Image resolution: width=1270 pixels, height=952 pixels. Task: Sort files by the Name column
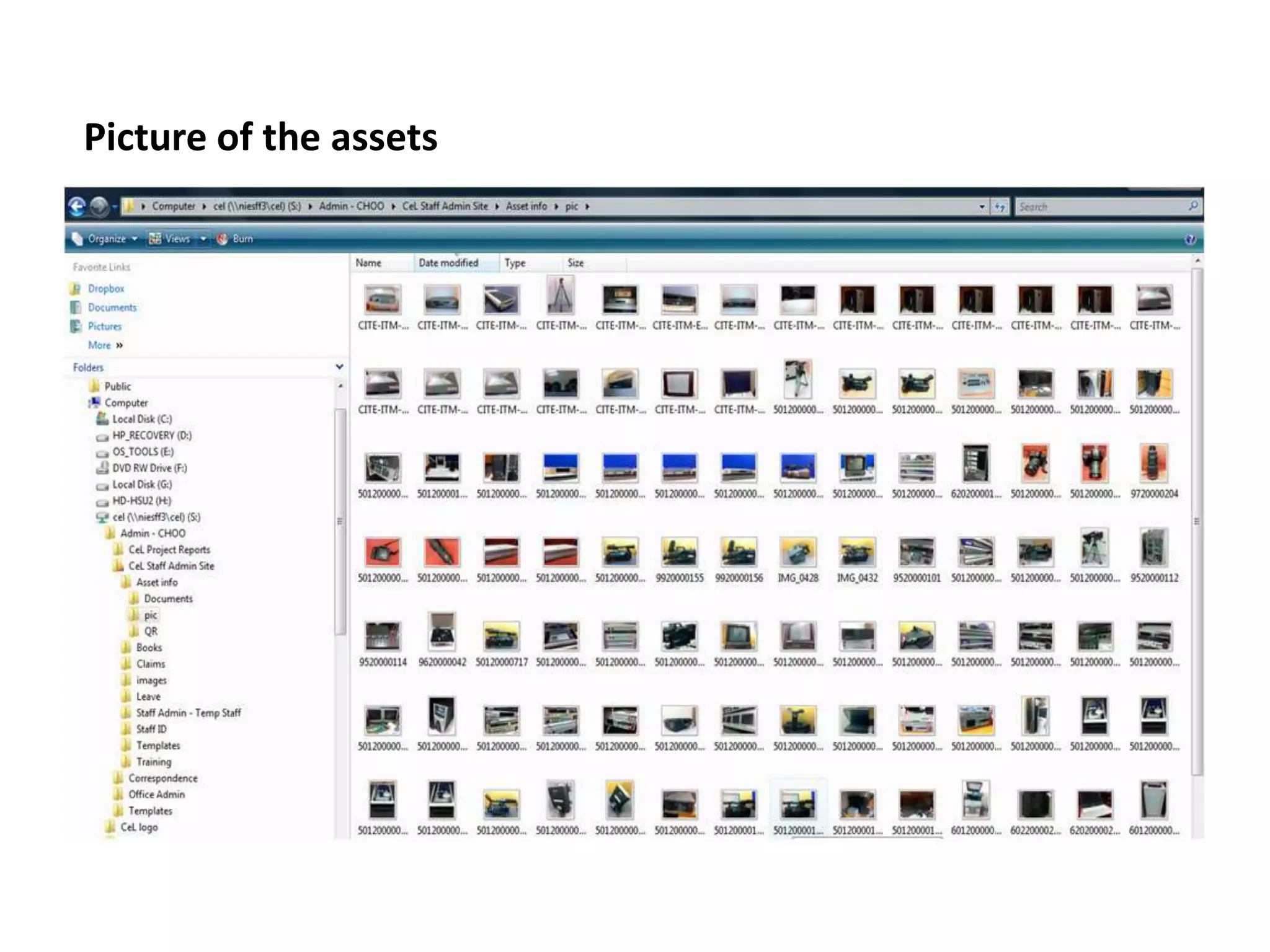(x=368, y=263)
